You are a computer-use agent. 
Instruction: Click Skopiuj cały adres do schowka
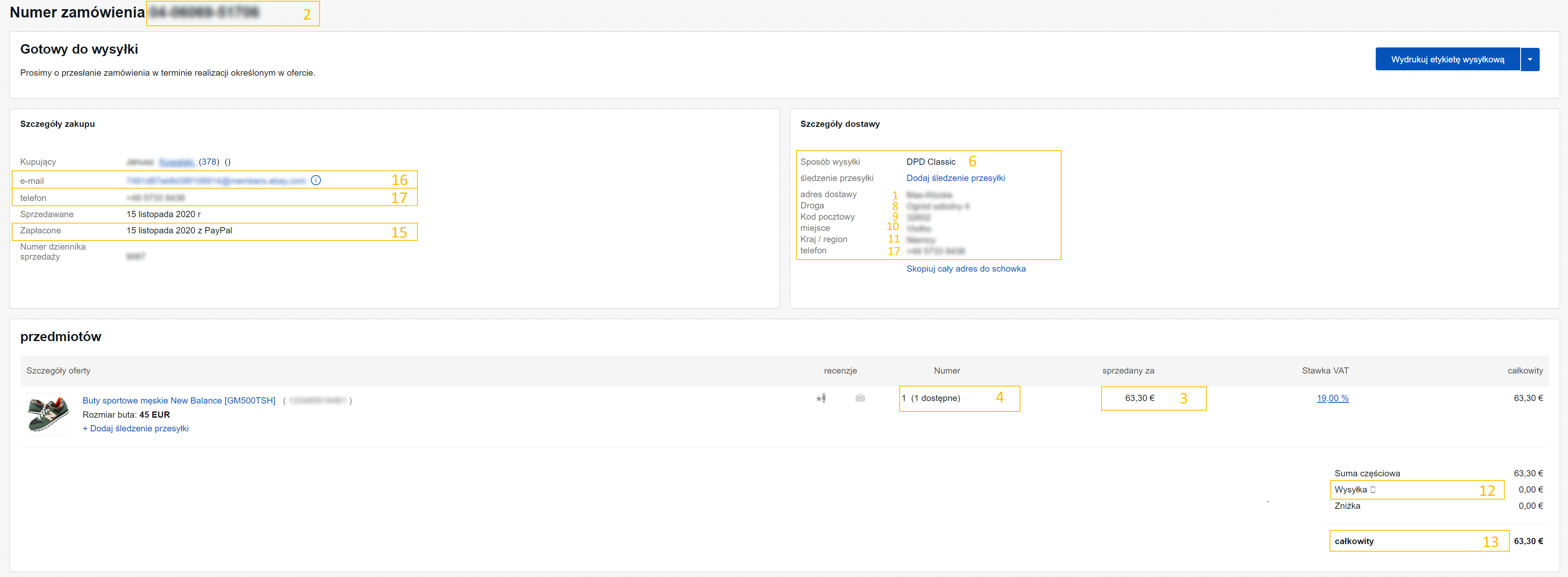[x=965, y=269]
